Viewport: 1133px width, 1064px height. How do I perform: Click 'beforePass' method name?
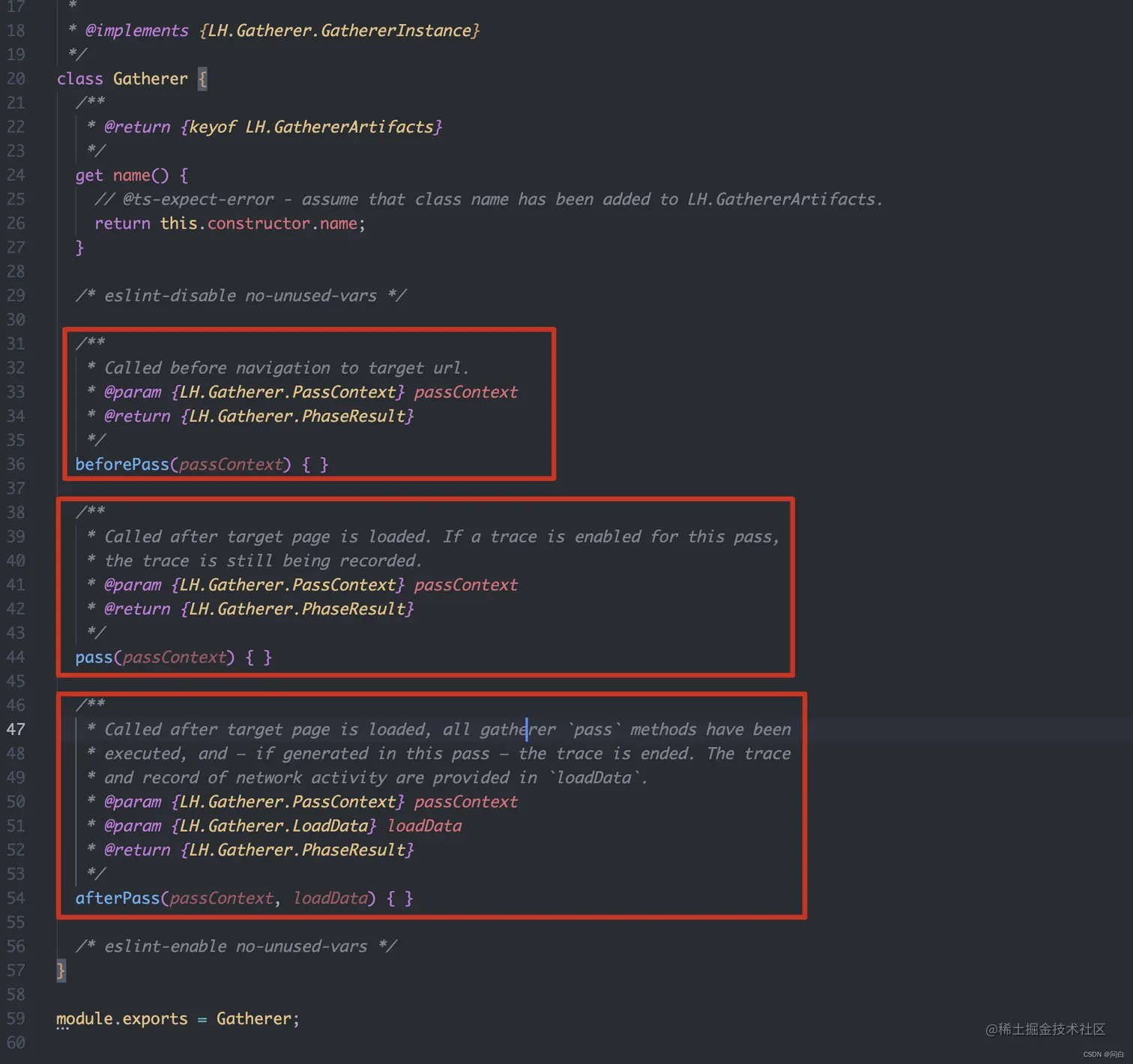122,465
